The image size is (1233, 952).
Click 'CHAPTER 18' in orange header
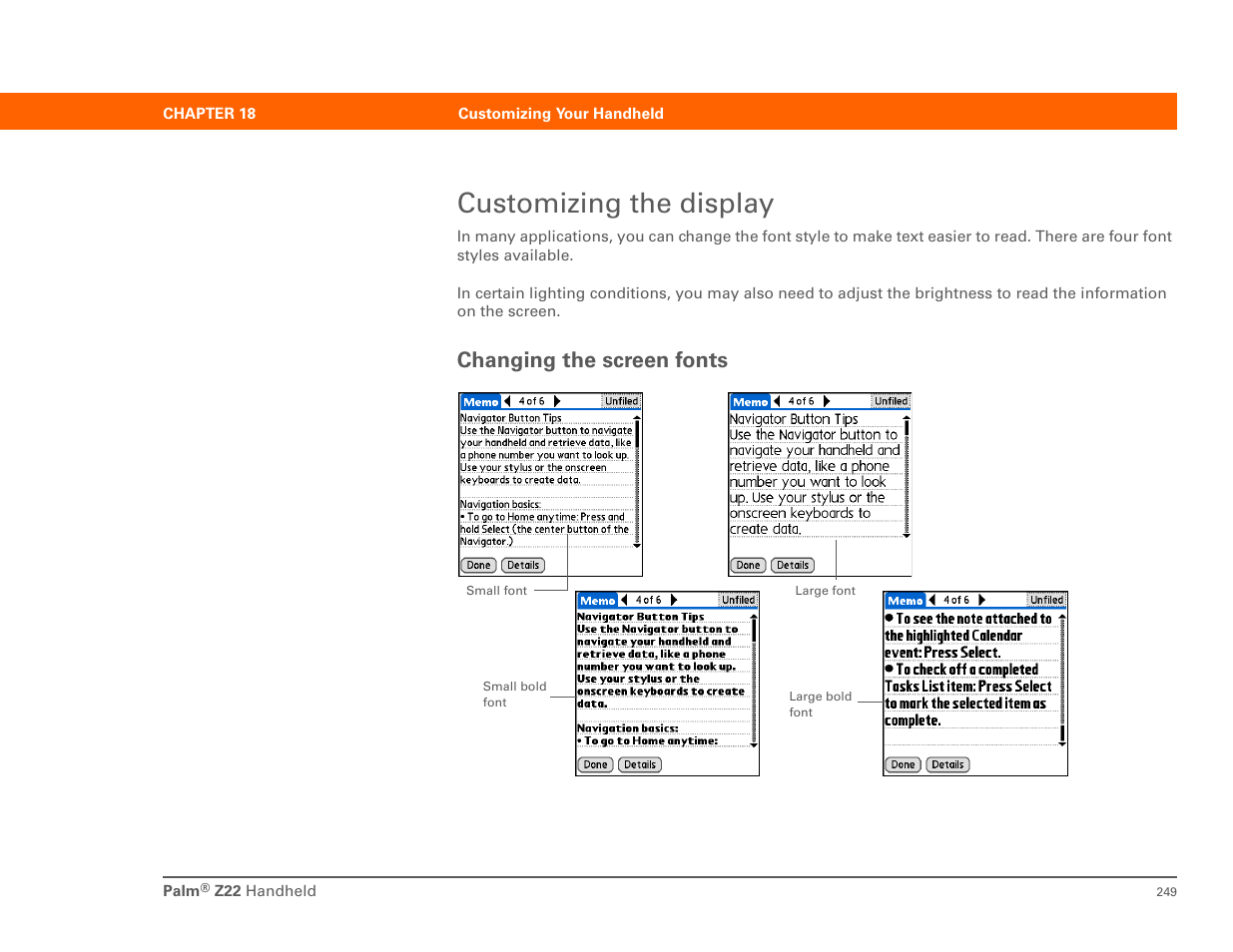pos(209,114)
